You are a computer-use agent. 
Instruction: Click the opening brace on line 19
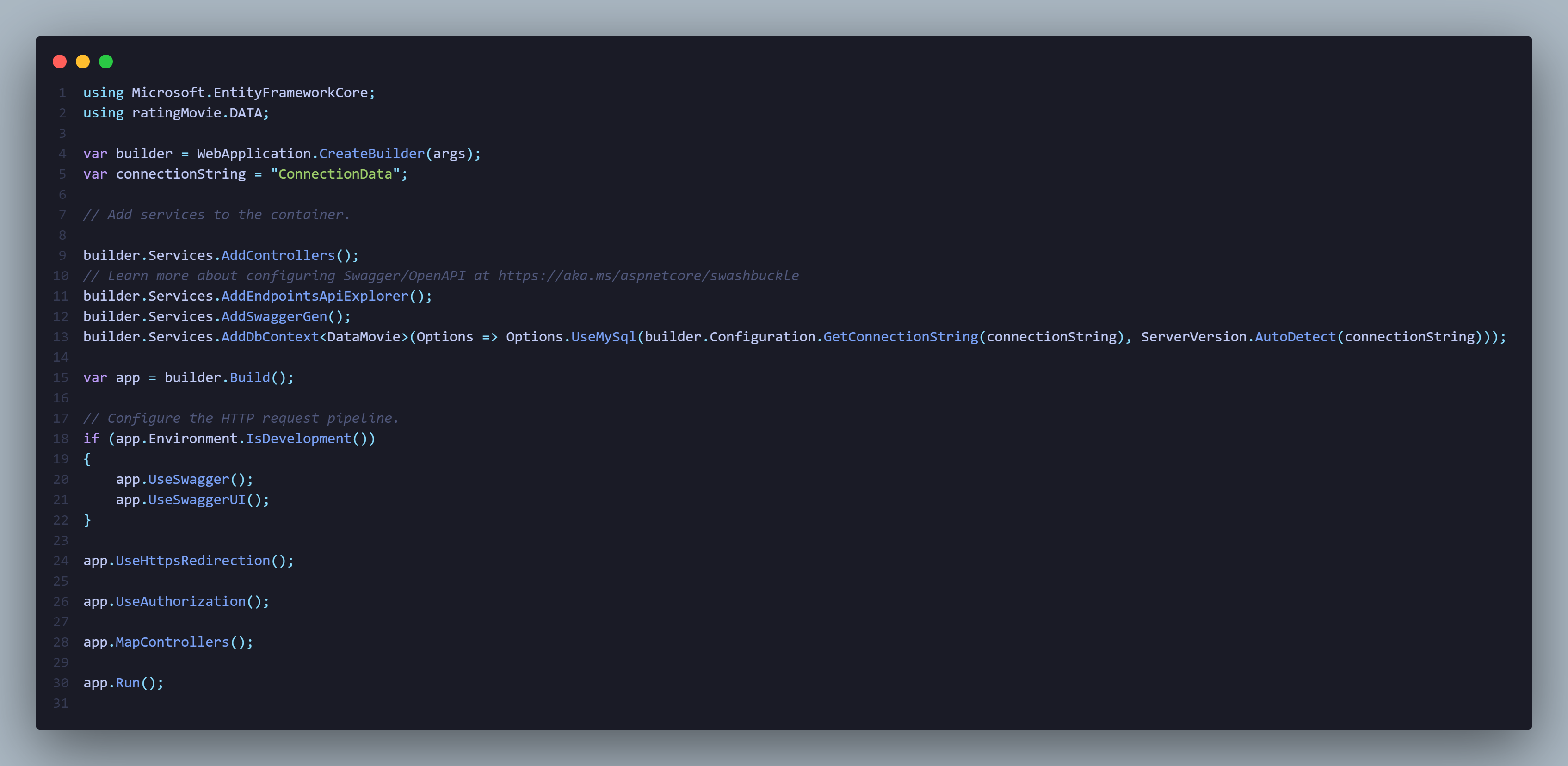pyautogui.click(x=87, y=459)
